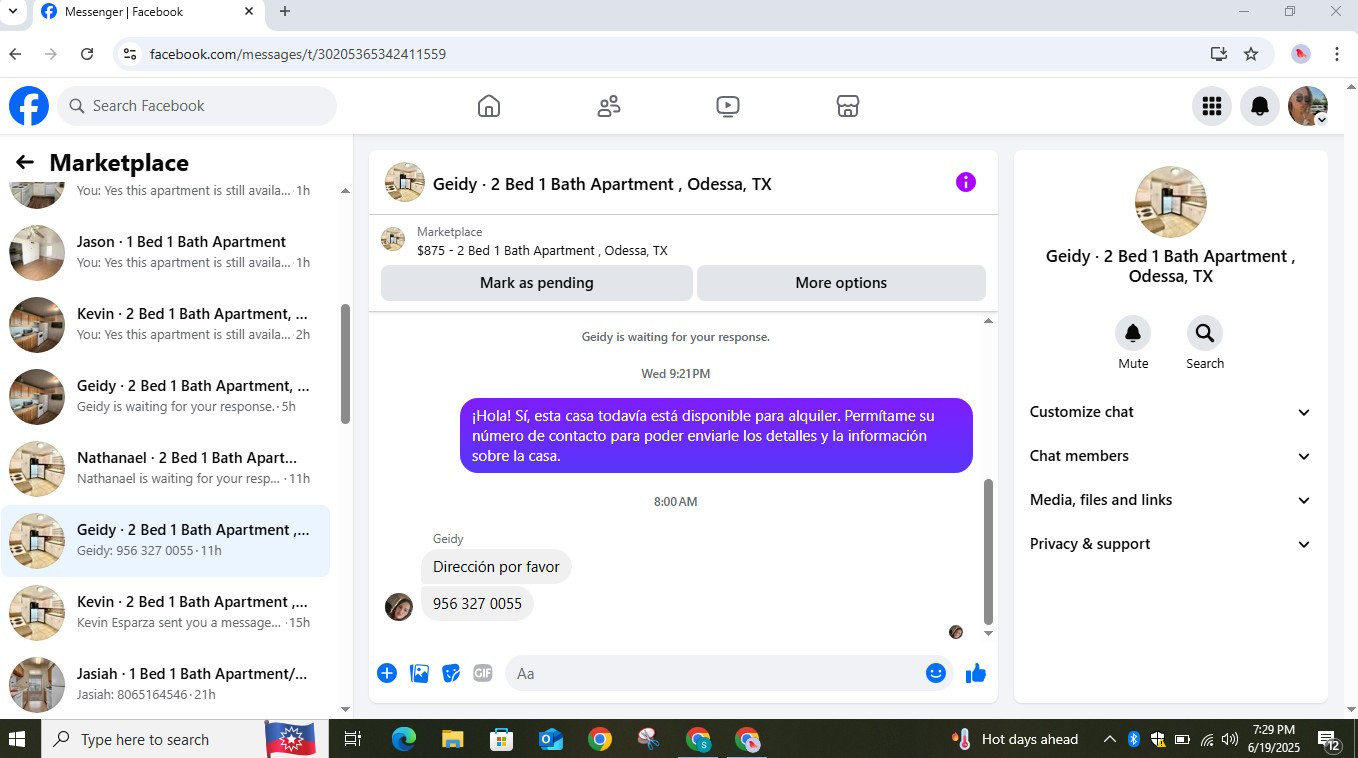The height and width of the screenshot is (758, 1358).
Task: Click the browser address bar URL
Action: click(x=298, y=54)
